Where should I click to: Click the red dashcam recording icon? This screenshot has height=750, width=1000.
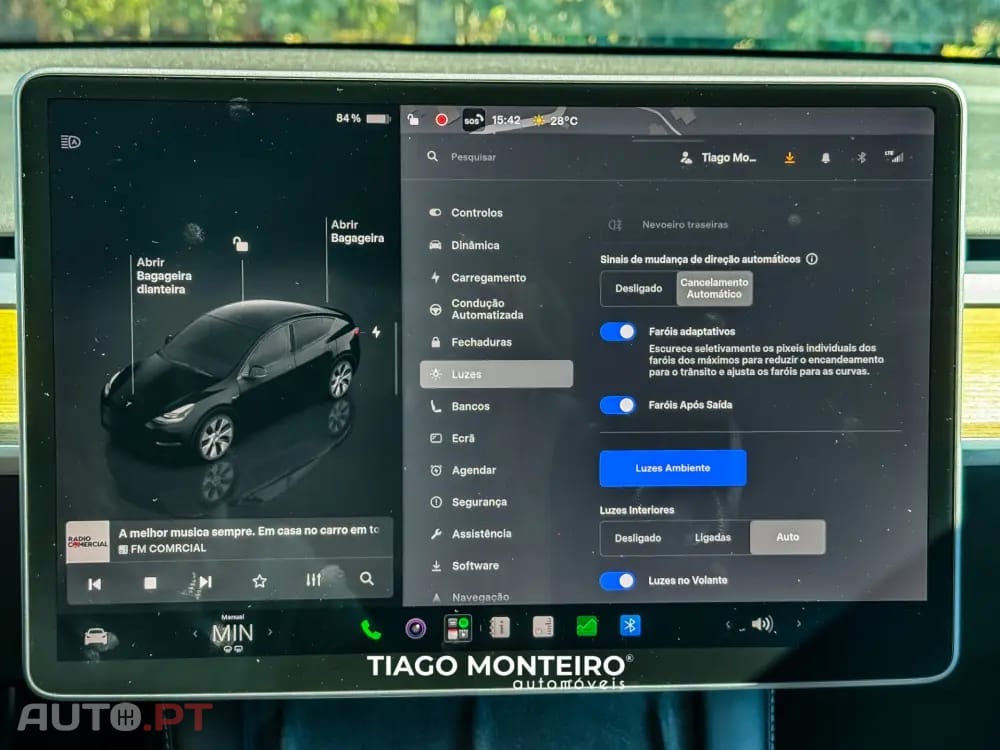[x=441, y=119]
